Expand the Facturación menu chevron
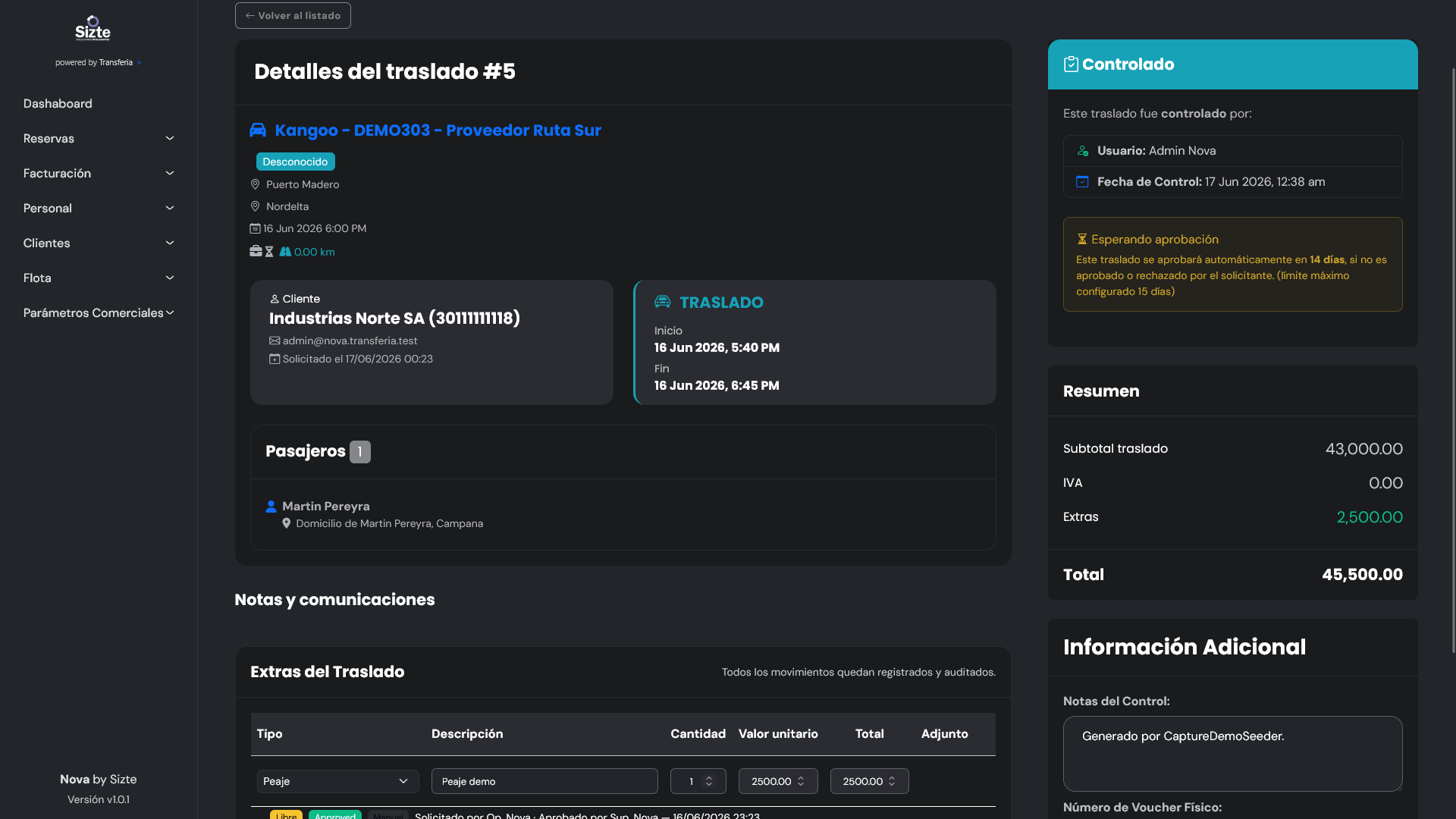Image resolution: width=1456 pixels, height=819 pixels. point(170,173)
